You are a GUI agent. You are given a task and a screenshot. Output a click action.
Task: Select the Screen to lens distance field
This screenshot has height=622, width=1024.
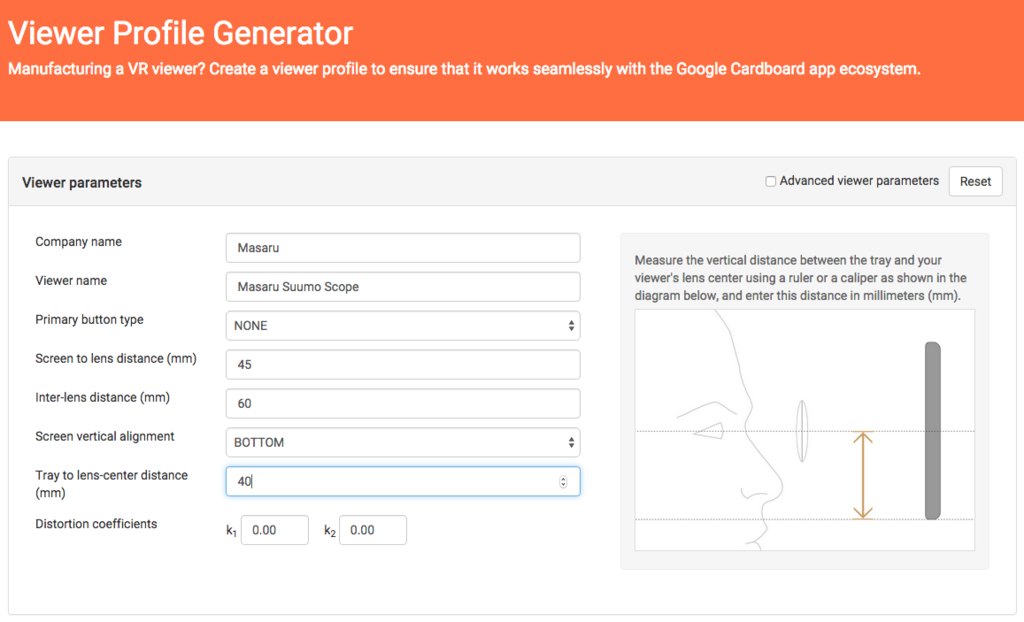coord(403,365)
